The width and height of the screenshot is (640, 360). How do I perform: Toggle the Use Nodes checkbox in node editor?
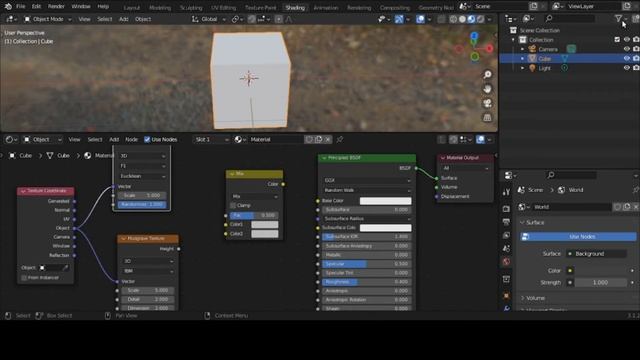[147, 140]
